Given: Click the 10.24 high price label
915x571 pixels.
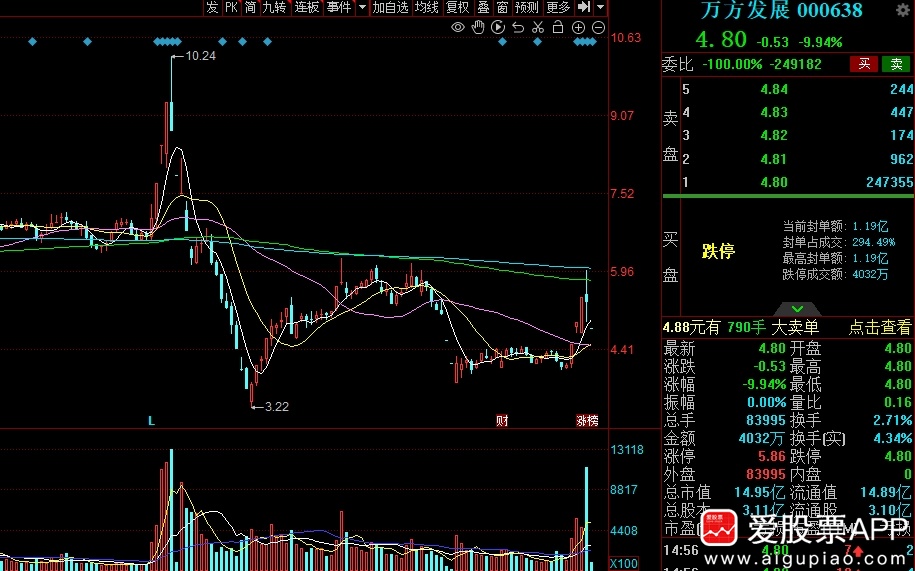Looking at the screenshot, I should tap(201, 56).
